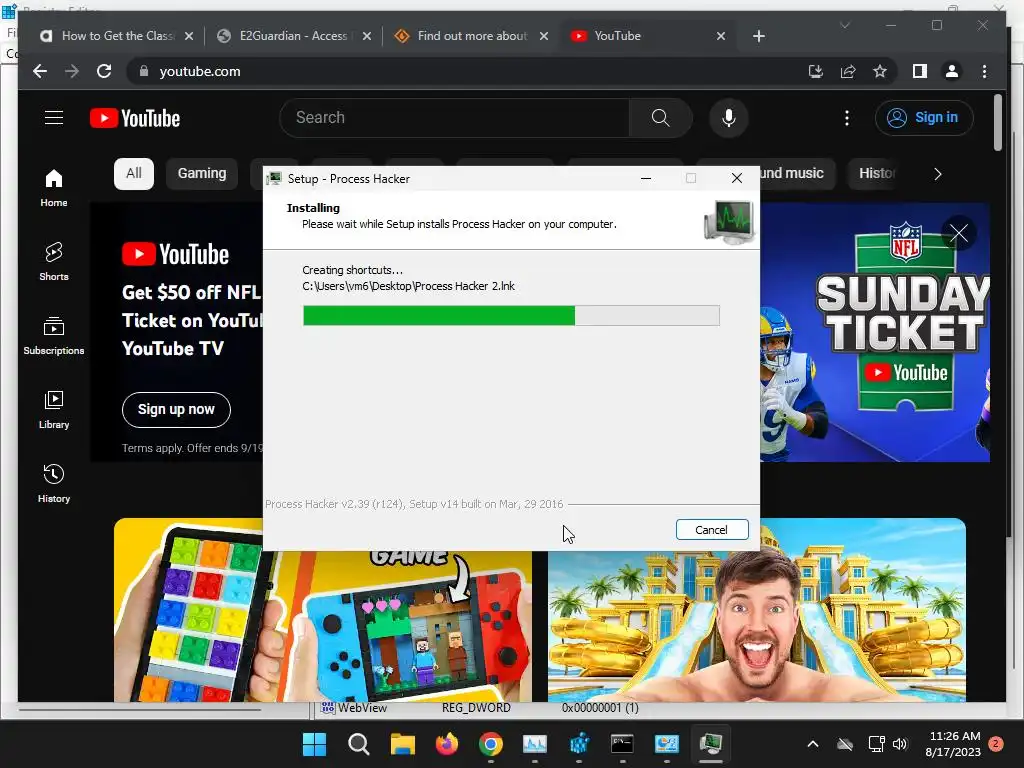1024x768 pixels.
Task: Open a new browser tab
Action: tap(758, 36)
